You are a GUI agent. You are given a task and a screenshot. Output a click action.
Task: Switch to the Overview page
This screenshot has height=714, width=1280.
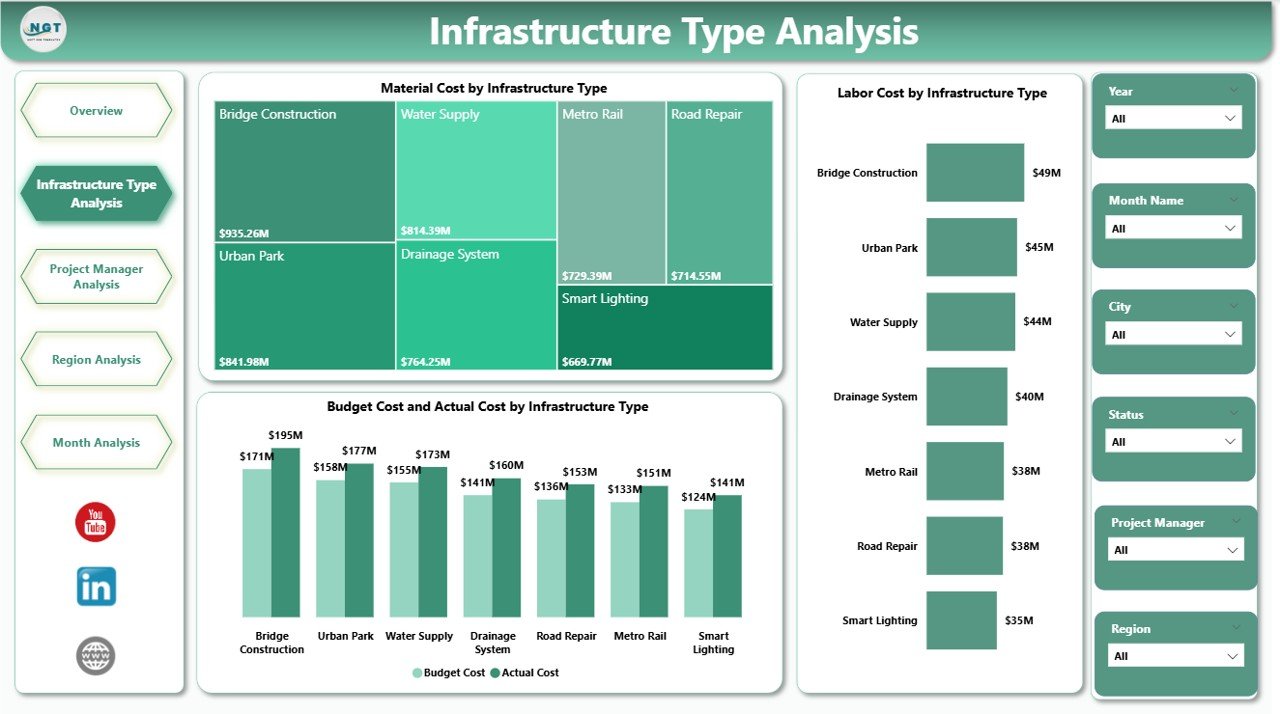tap(96, 111)
